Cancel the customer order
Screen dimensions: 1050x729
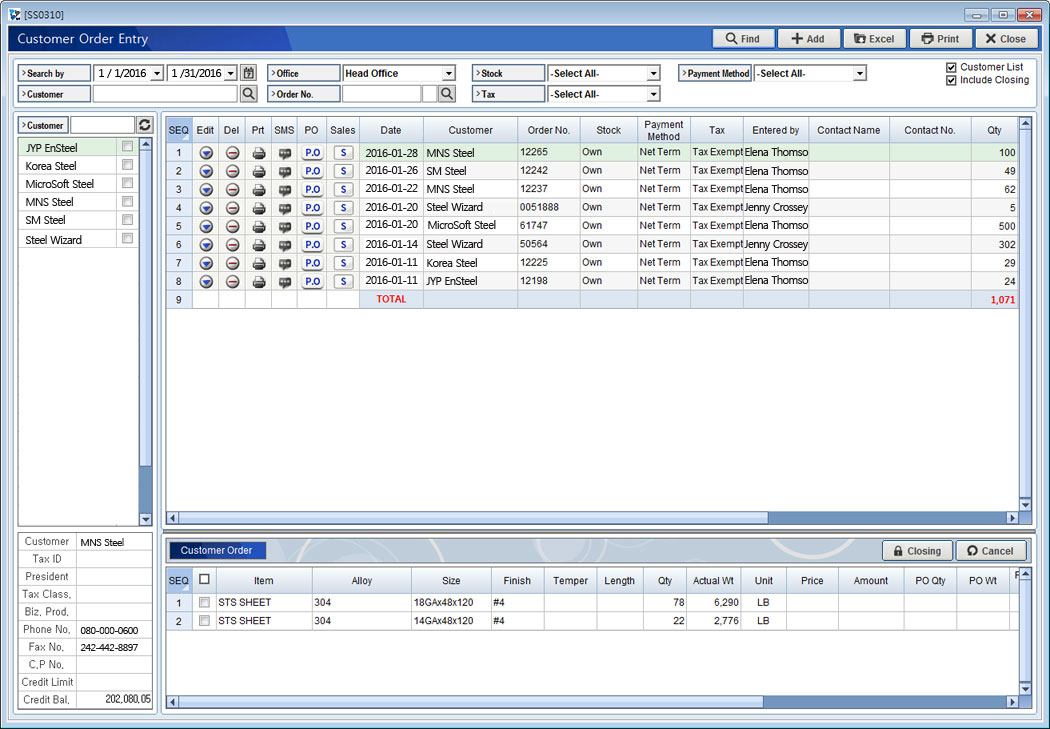coord(991,551)
